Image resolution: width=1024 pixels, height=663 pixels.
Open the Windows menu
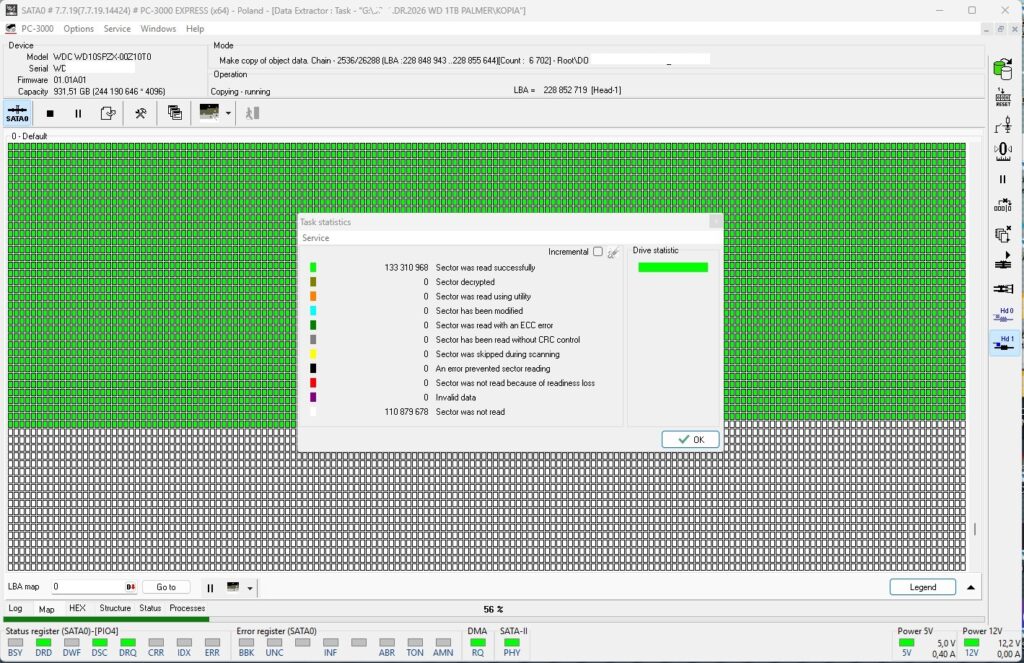158,29
